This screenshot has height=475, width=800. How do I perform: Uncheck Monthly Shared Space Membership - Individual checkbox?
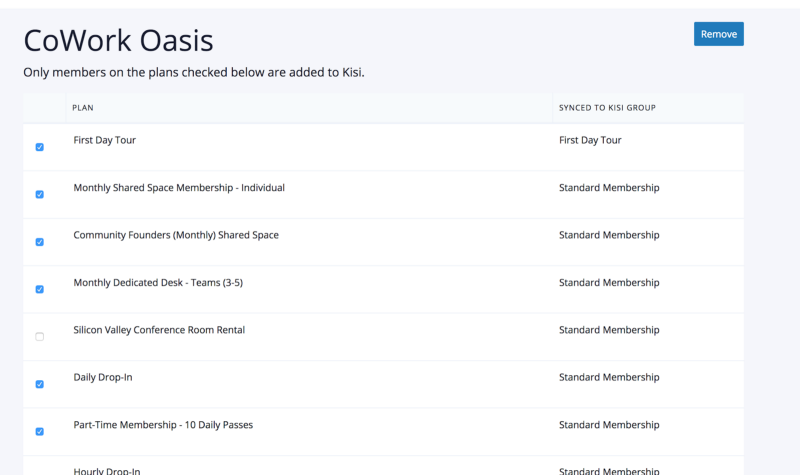tap(39, 194)
